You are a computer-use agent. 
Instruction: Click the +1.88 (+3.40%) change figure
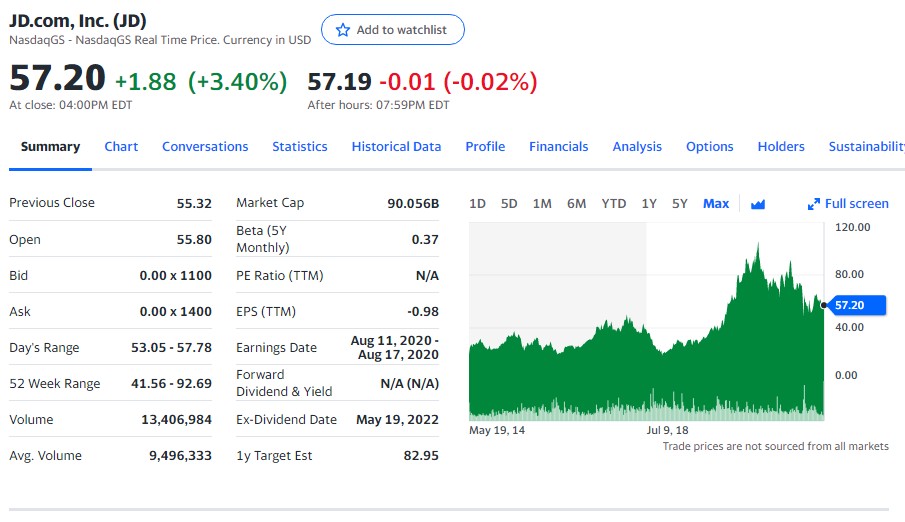coord(201,81)
